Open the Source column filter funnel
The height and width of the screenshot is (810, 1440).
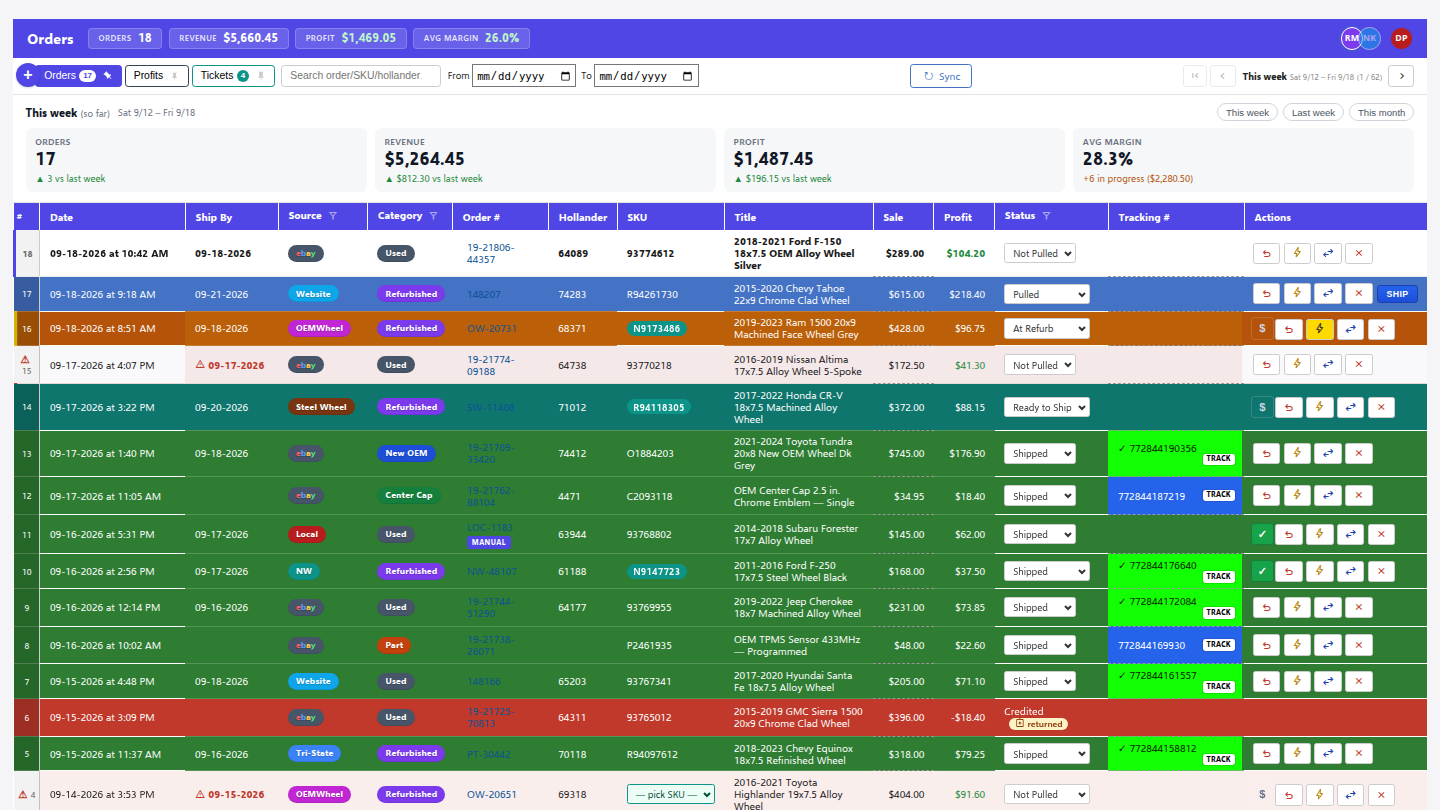coord(333,216)
